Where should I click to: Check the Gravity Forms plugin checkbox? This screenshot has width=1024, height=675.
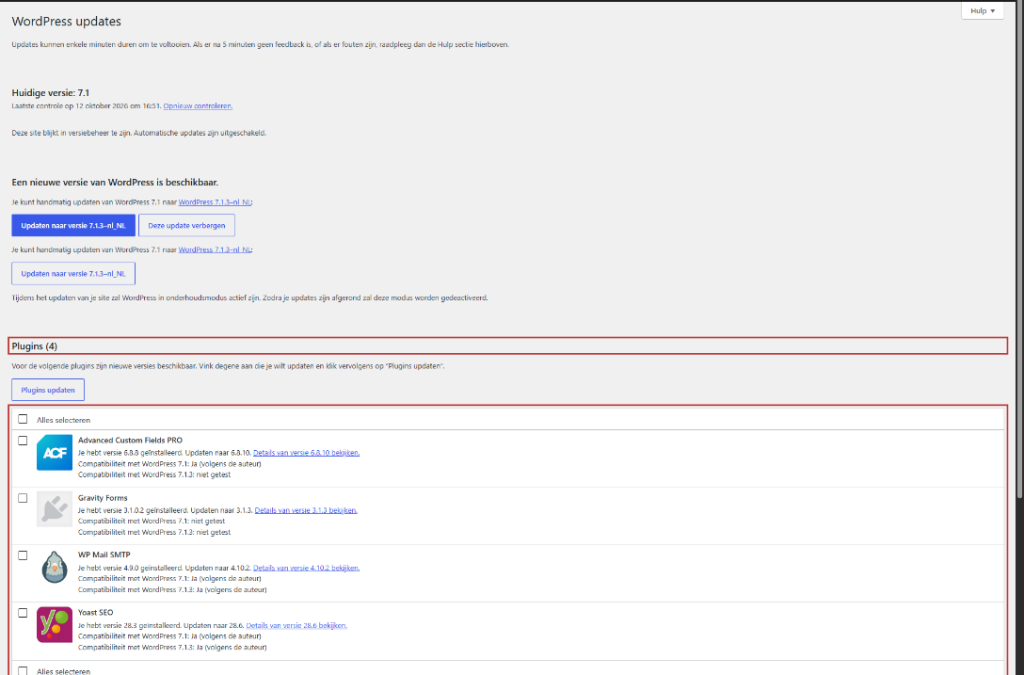point(23,498)
